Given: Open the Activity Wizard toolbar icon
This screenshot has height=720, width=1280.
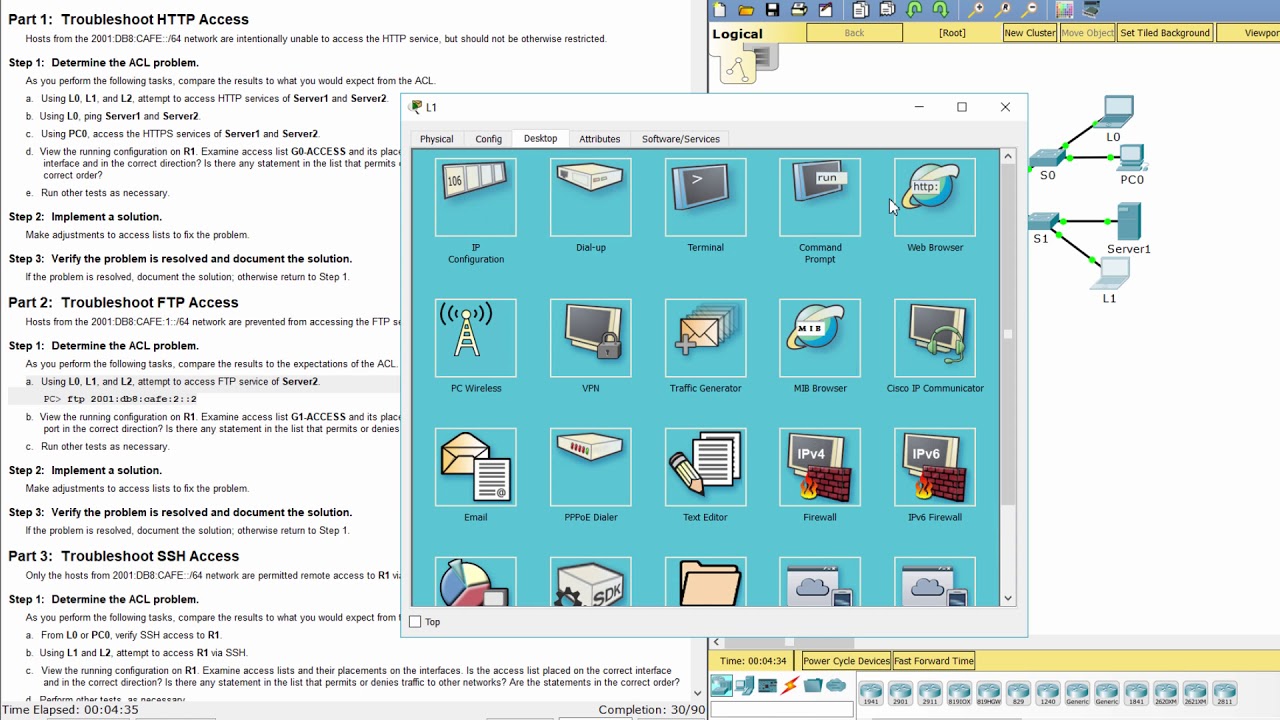Looking at the screenshot, I should (x=826, y=10).
